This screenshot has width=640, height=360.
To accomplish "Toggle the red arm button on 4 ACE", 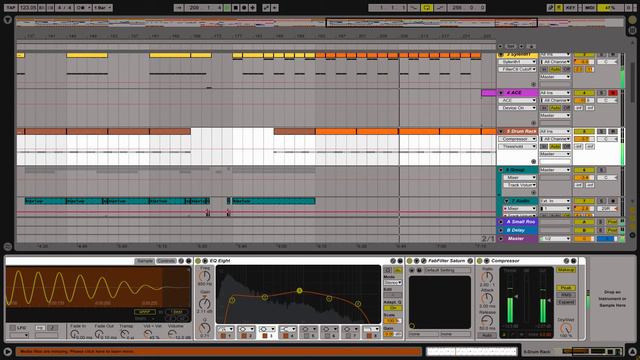I will (x=613, y=93).
